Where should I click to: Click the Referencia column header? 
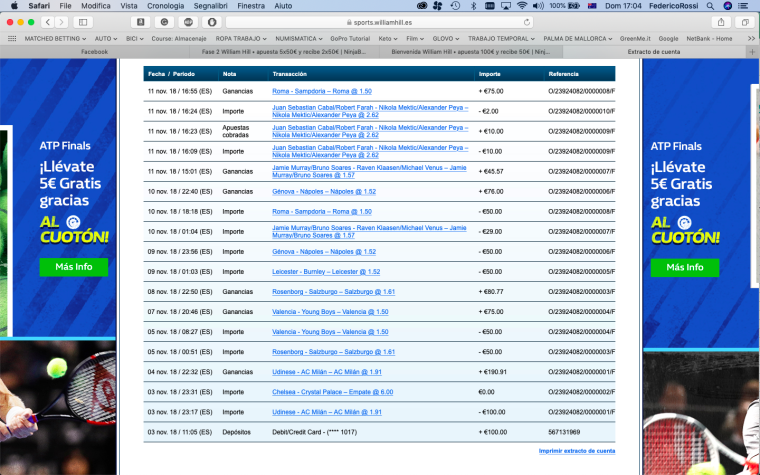coord(563,74)
